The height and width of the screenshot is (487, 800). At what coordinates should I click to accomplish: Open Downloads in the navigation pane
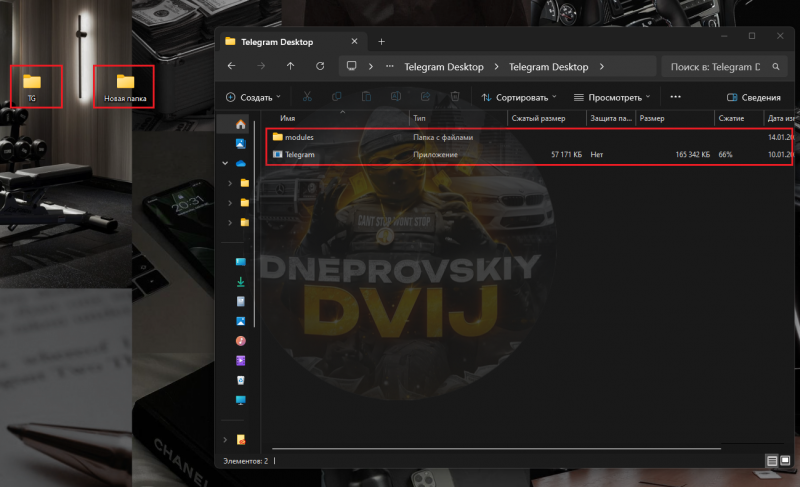pos(241,281)
